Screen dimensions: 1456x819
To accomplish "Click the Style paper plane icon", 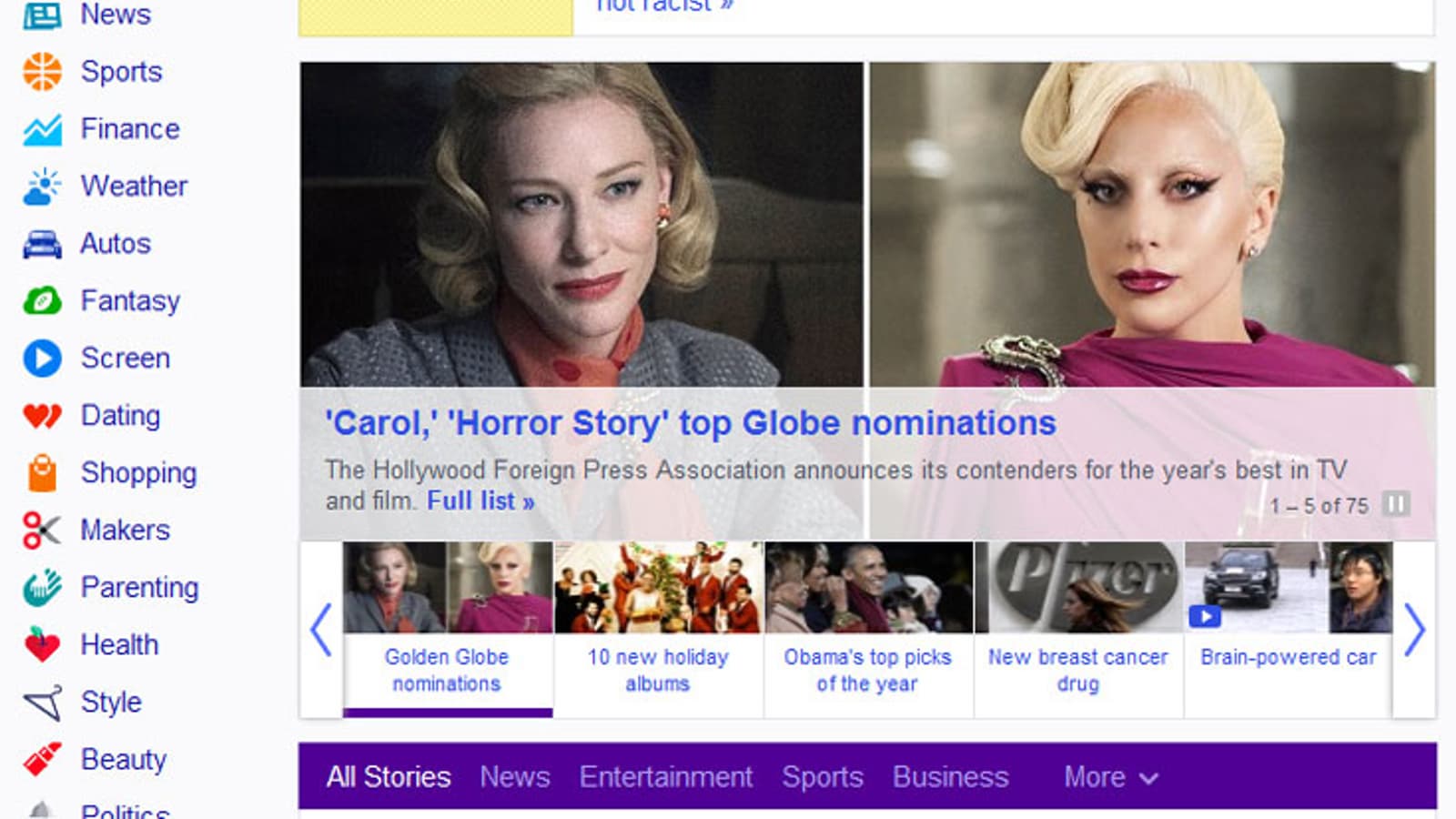I will click(42, 703).
